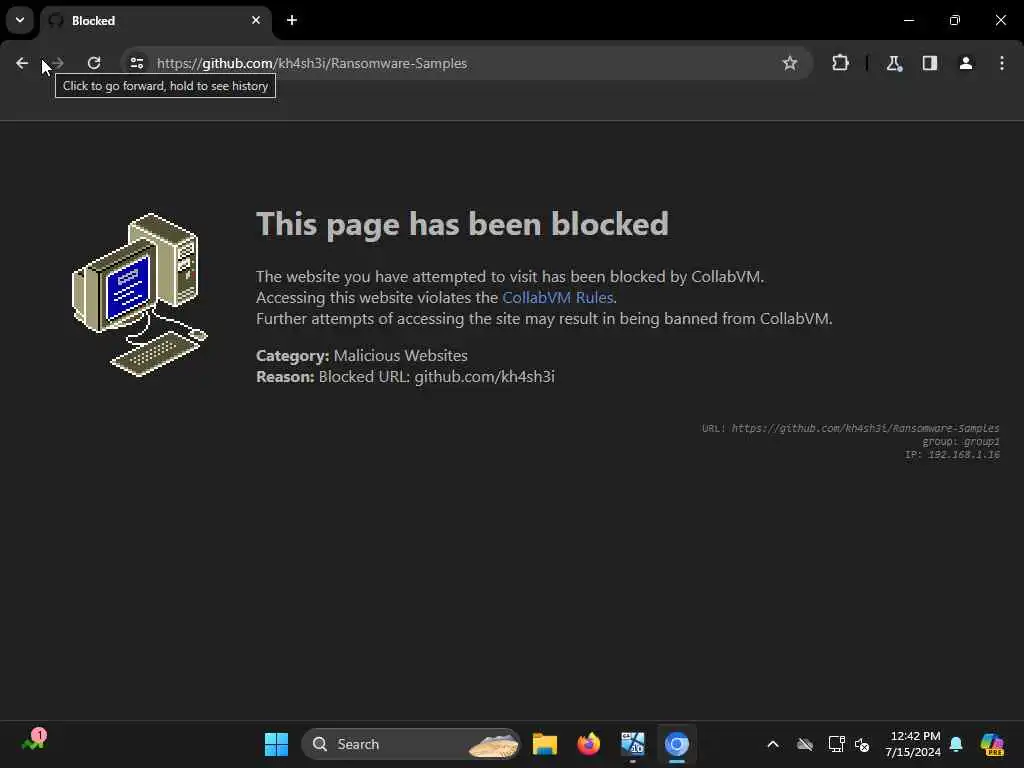Go back to the previous page

coord(22,63)
